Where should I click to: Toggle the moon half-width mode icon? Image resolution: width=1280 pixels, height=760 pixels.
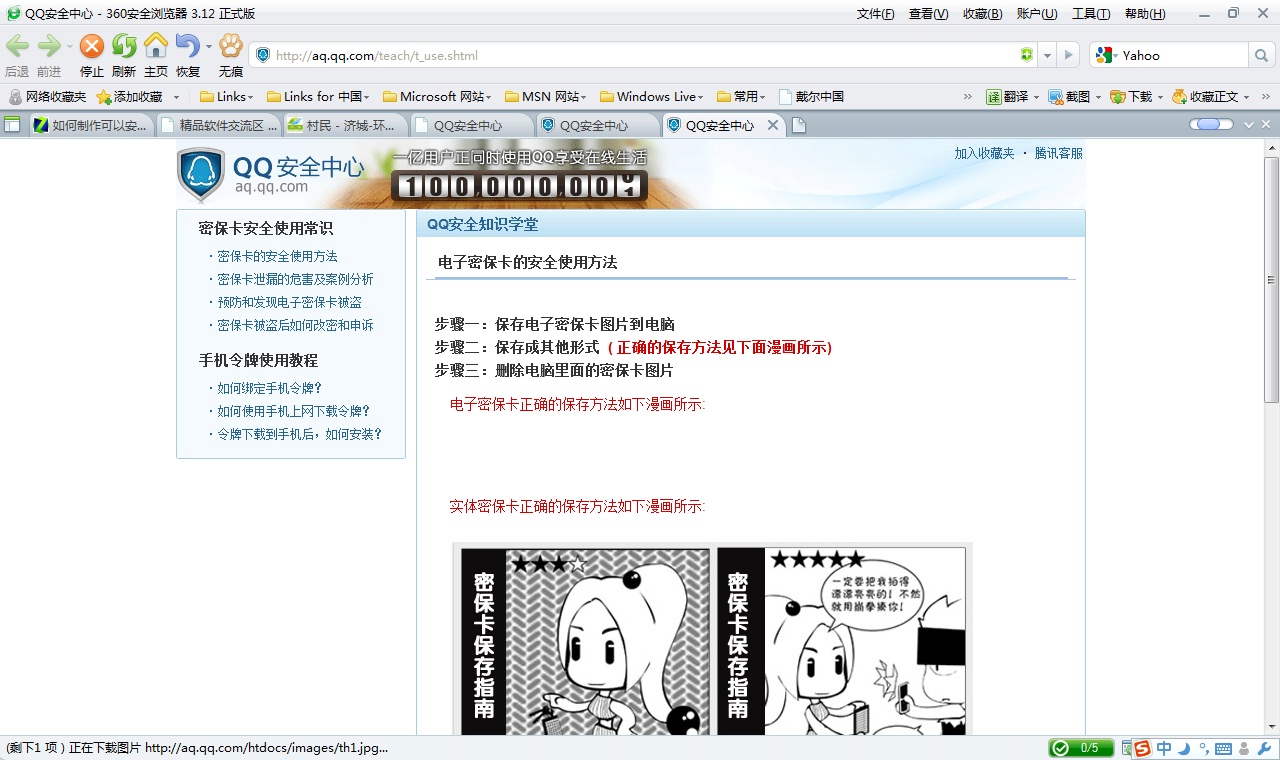[1184, 748]
